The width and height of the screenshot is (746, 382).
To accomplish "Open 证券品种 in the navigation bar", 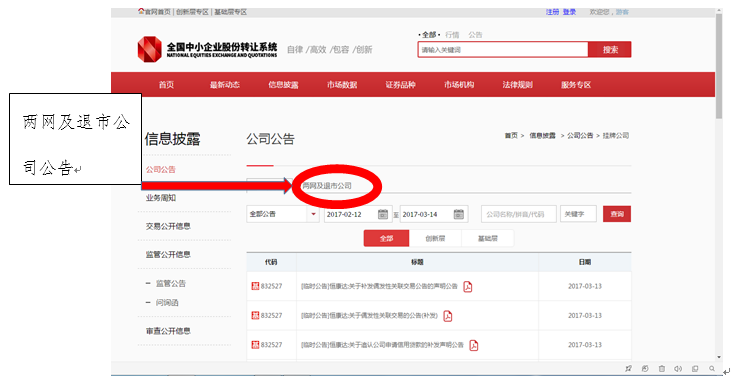I will pyautogui.click(x=400, y=85).
